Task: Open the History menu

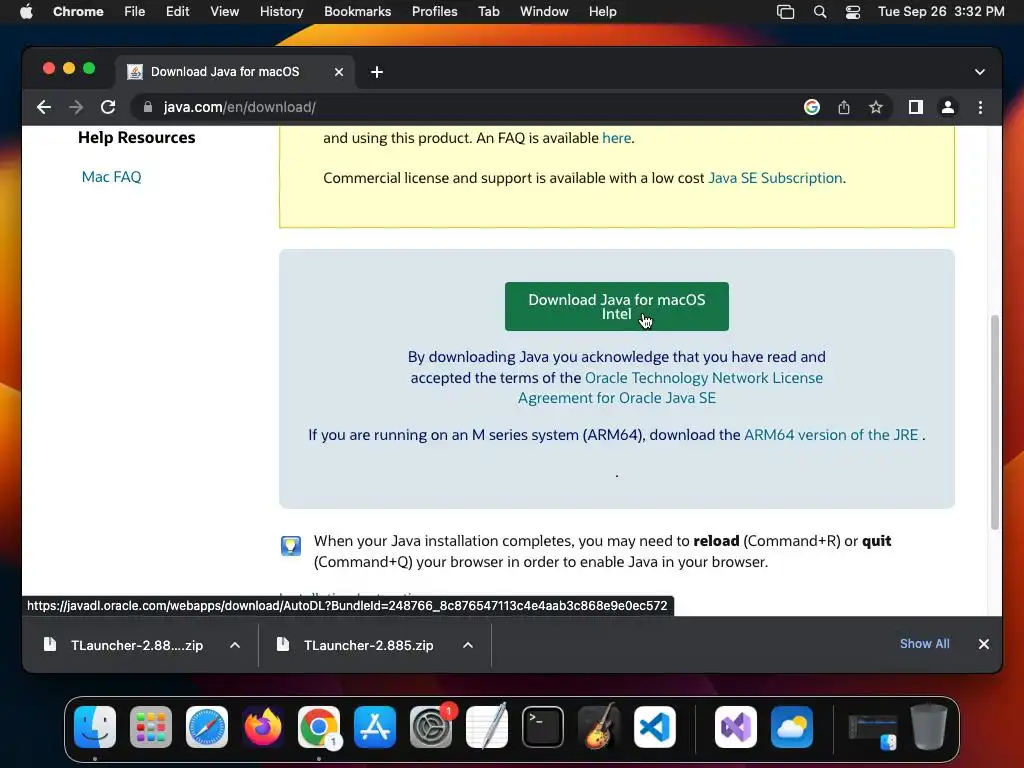Action: (x=281, y=12)
